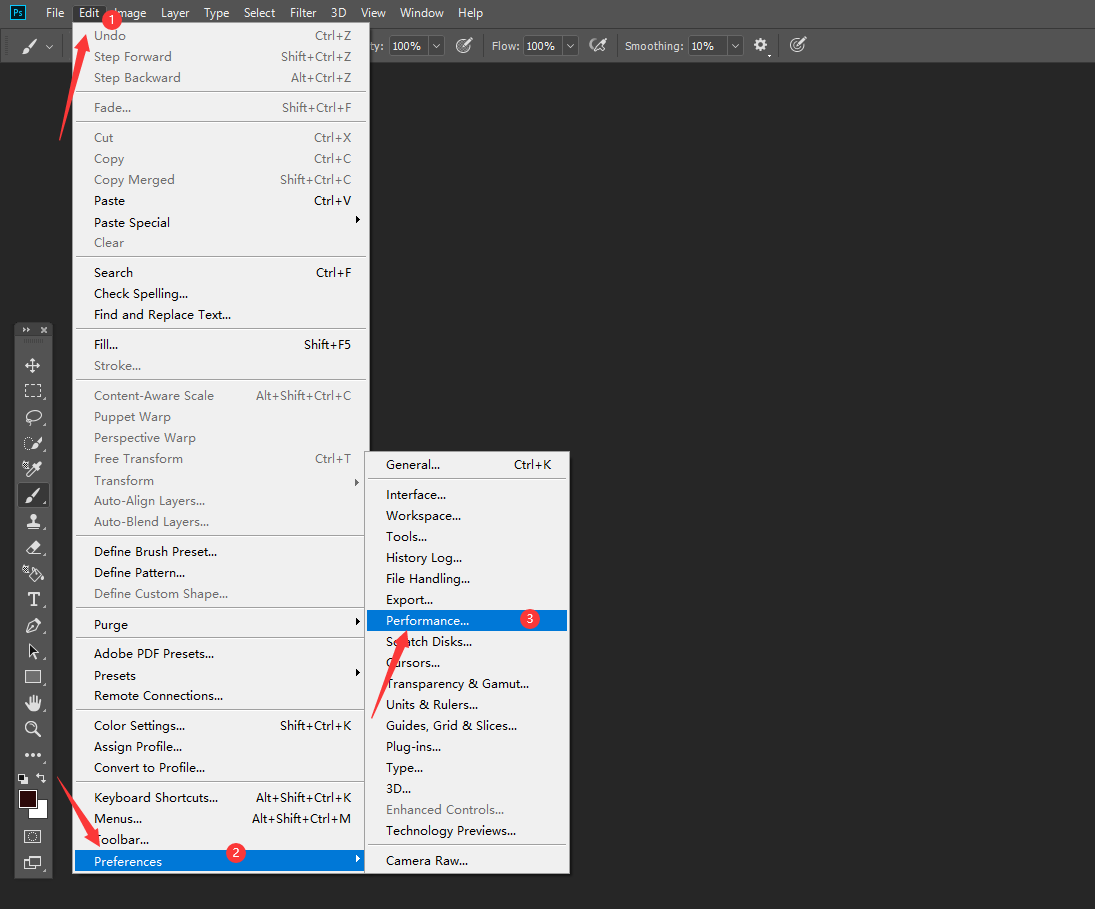Open the Window menu
The width and height of the screenshot is (1095, 909).
coord(421,13)
